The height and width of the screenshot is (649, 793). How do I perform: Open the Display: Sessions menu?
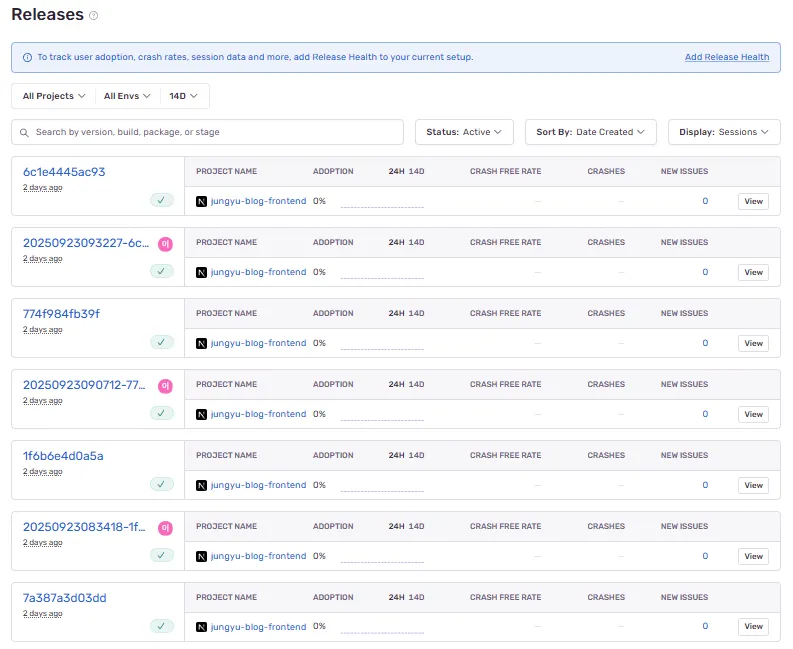pos(723,132)
